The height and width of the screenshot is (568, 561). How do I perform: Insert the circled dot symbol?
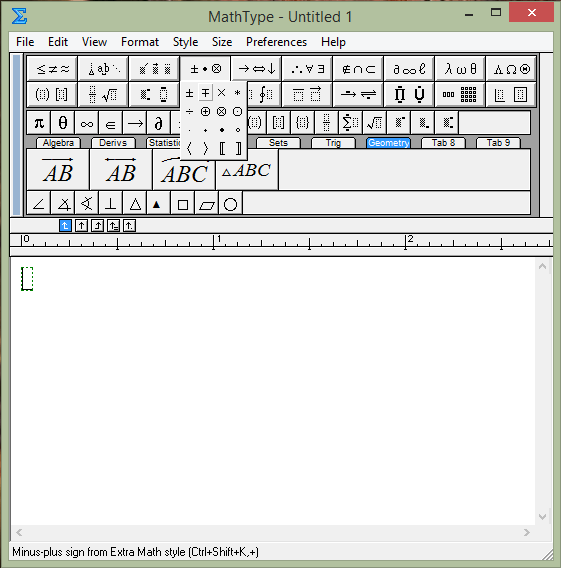point(237,112)
